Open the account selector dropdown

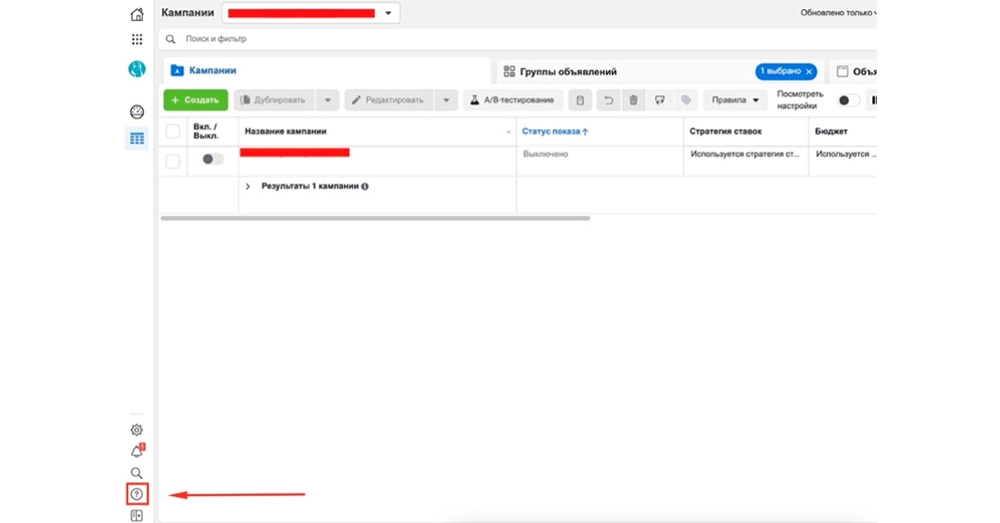(311, 13)
